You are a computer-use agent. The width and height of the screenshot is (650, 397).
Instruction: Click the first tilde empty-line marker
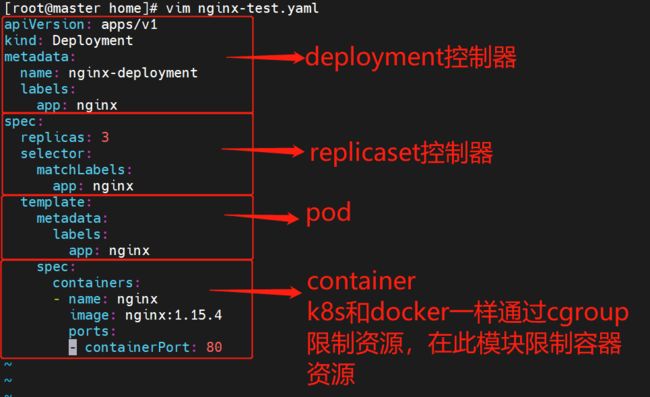coord(8,365)
